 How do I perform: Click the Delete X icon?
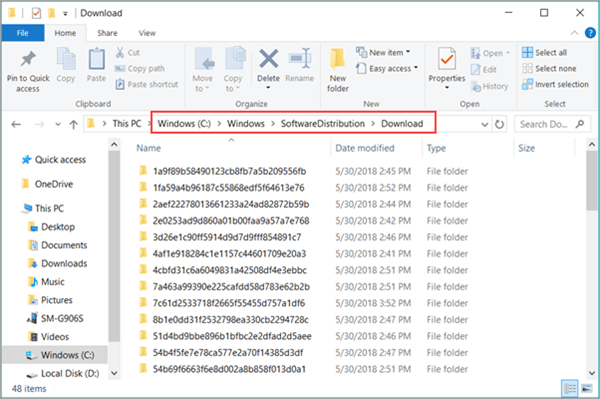pos(269,59)
